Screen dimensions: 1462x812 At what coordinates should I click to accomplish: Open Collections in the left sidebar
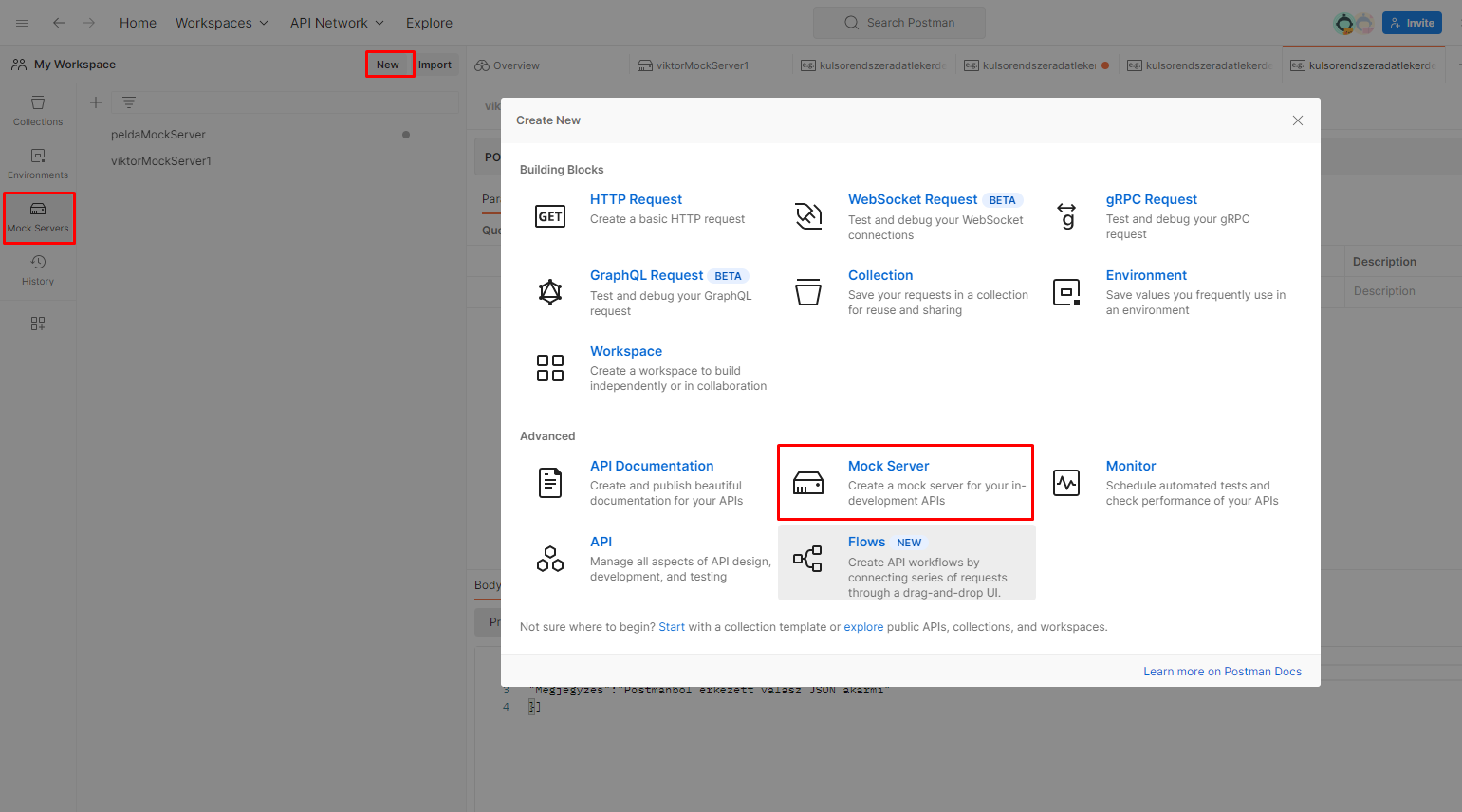coord(38,111)
